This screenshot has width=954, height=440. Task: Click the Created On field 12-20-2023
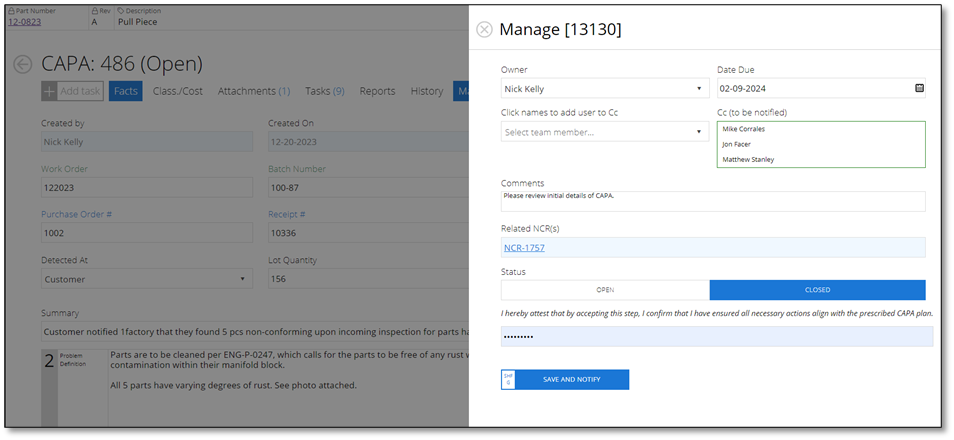pyautogui.click(x=368, y=142)
